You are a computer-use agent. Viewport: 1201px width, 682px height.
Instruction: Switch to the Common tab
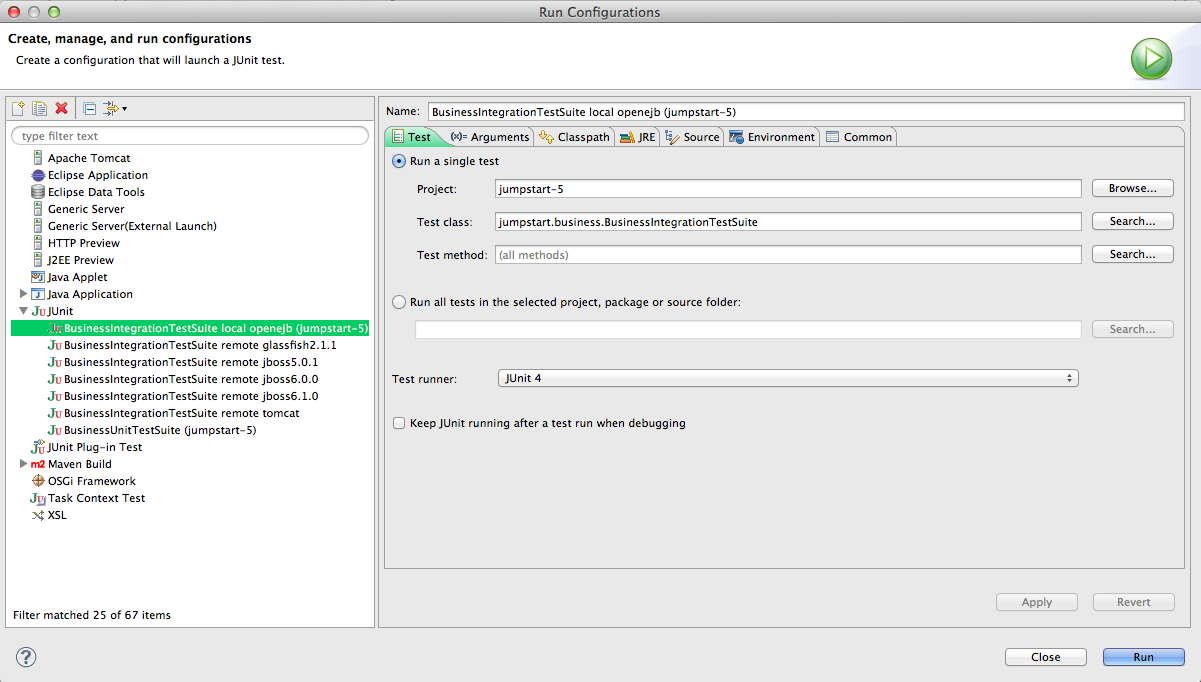(x=858, y=137)
